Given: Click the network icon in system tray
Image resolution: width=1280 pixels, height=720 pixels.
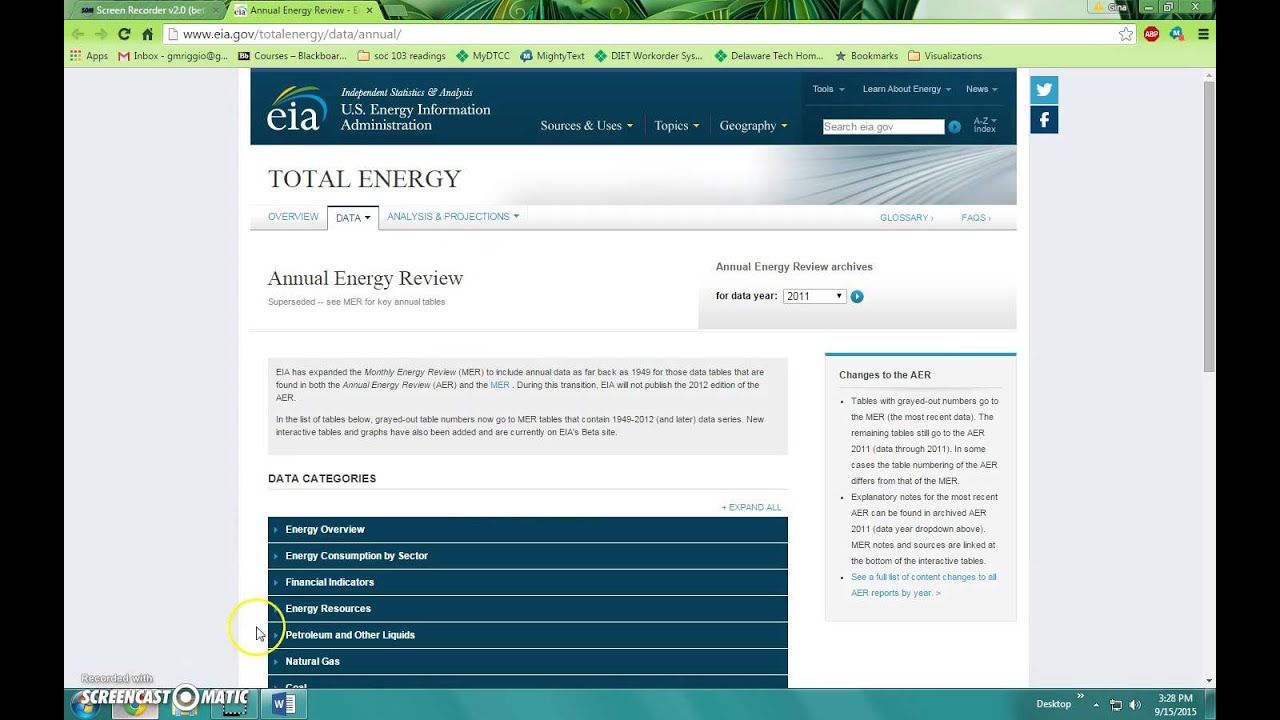Looking at the screenshot, I should coord(1116,704).
